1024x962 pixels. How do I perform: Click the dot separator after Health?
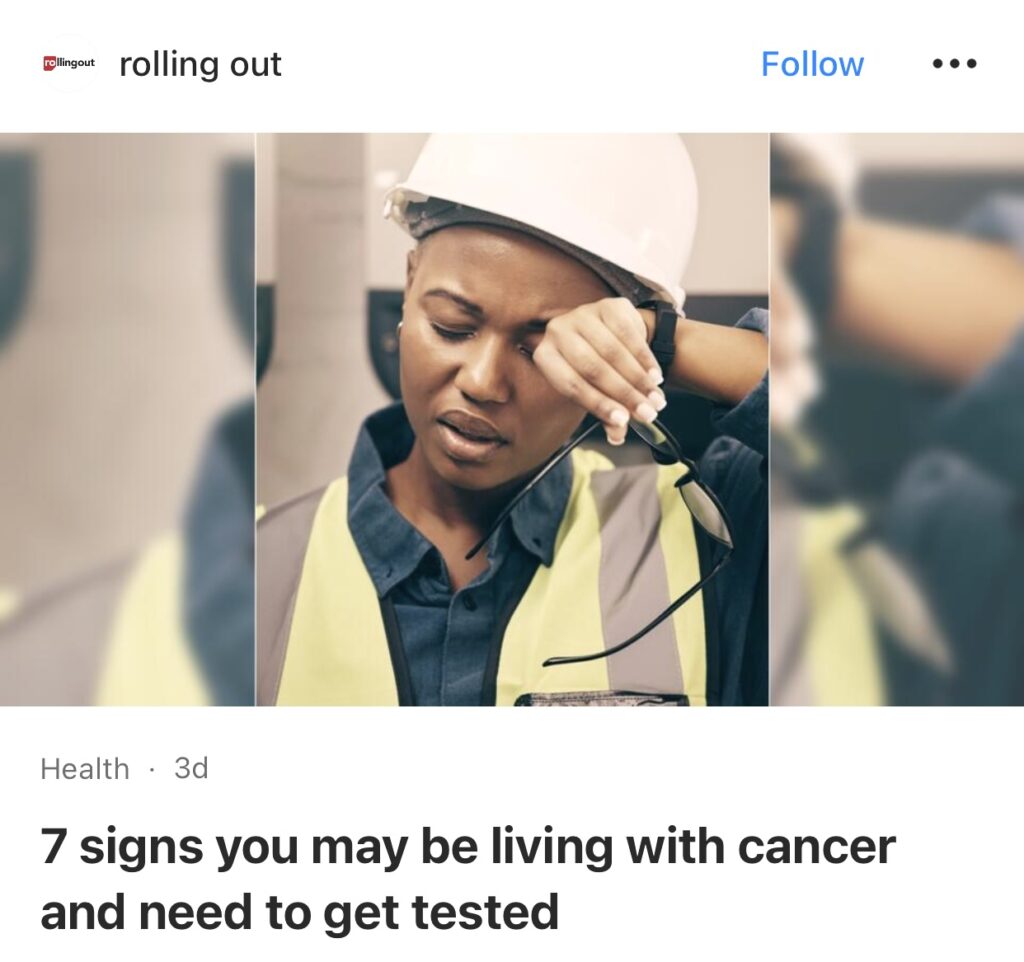pos(152,769)
